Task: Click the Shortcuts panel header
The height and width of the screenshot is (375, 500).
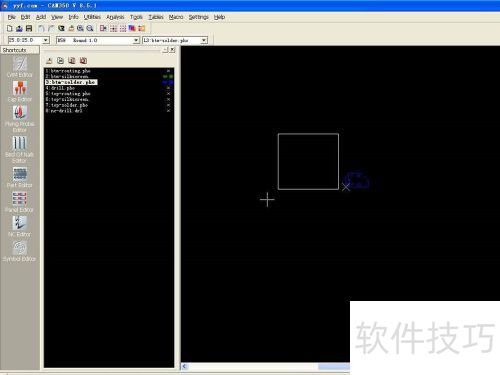Action: click(x=20, y=50)
